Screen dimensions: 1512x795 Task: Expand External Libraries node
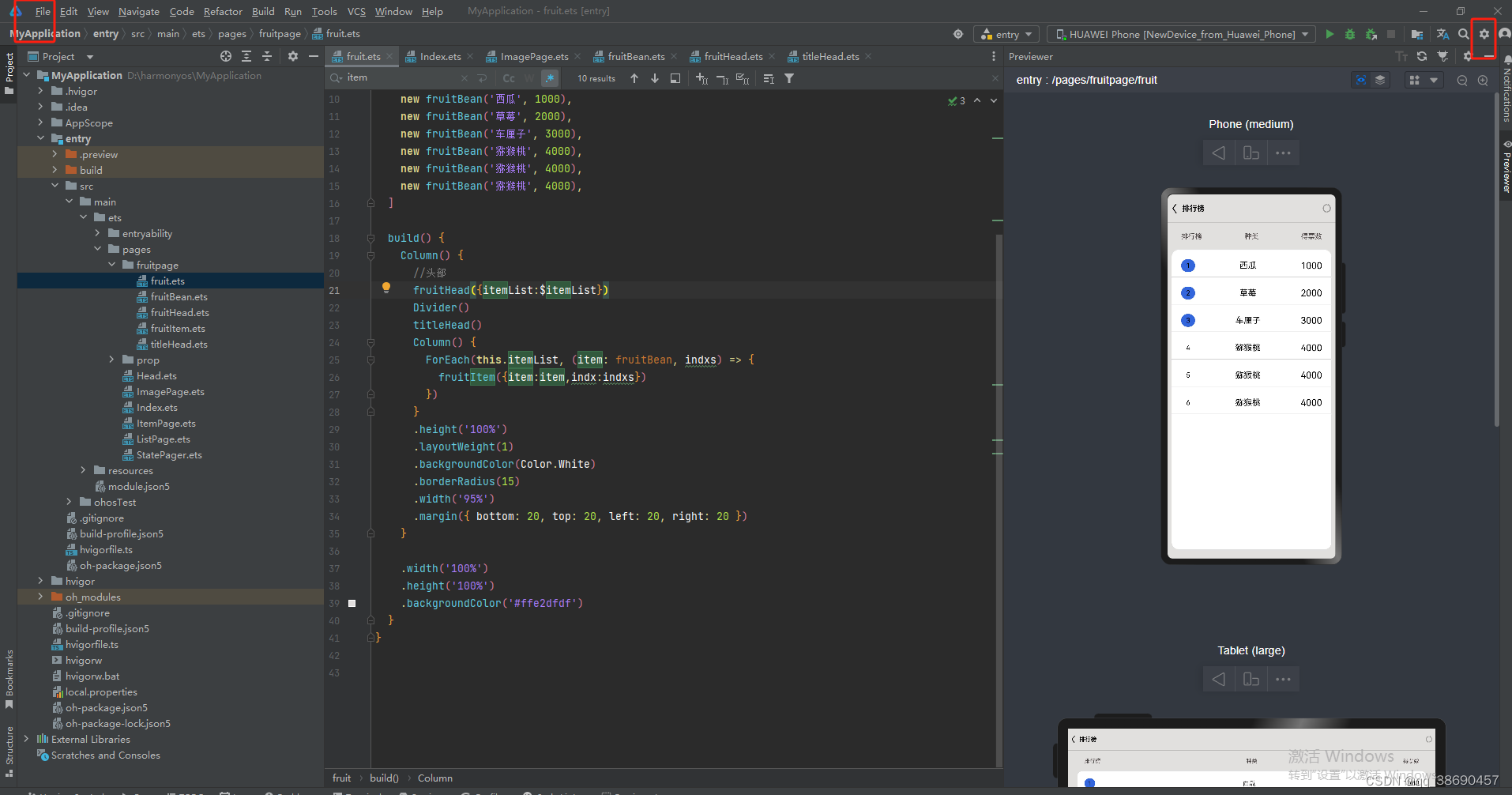26,739
